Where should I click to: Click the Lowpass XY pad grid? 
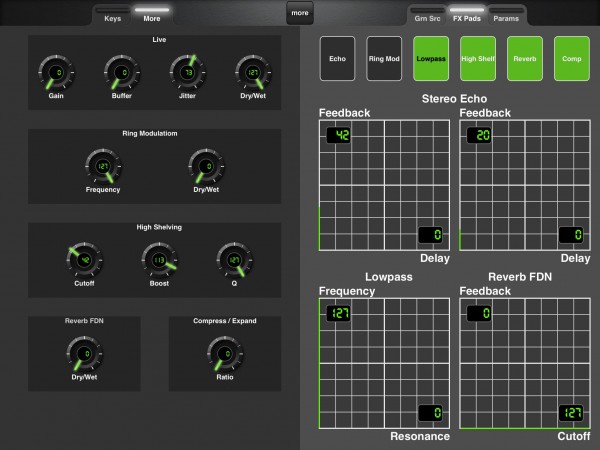(x=384, y=364)
